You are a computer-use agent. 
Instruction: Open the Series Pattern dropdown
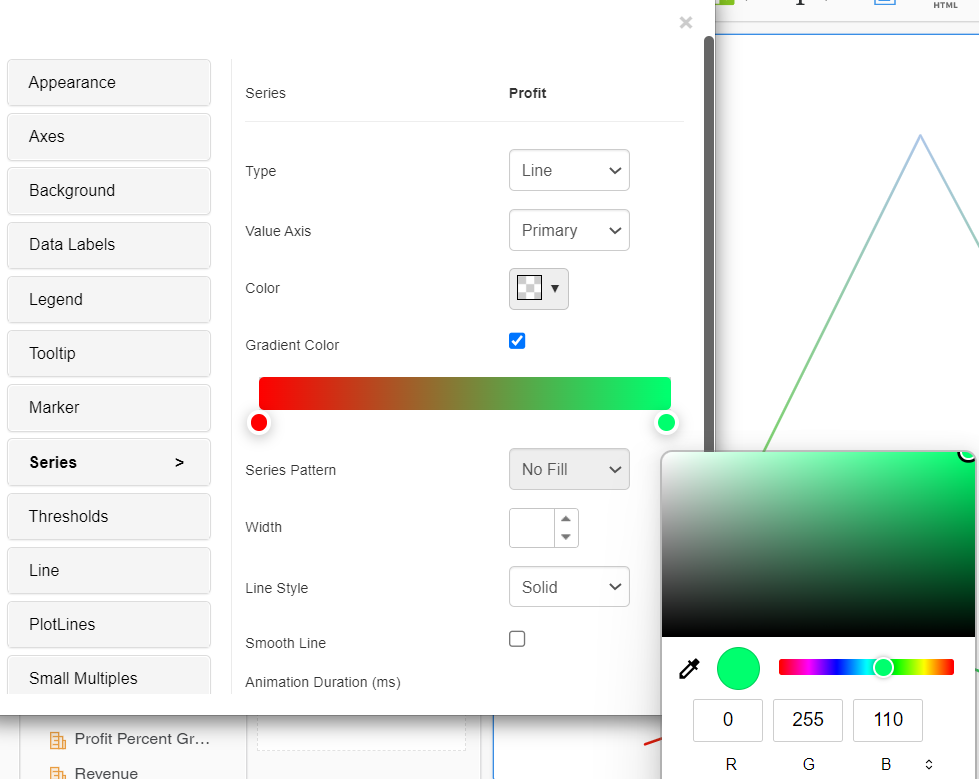569,469
